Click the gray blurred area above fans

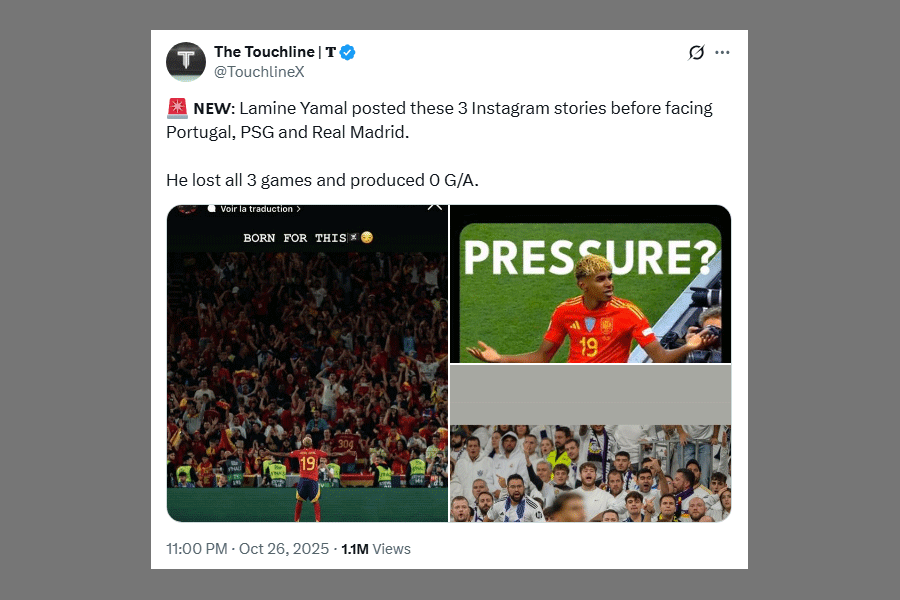point(590,394)
